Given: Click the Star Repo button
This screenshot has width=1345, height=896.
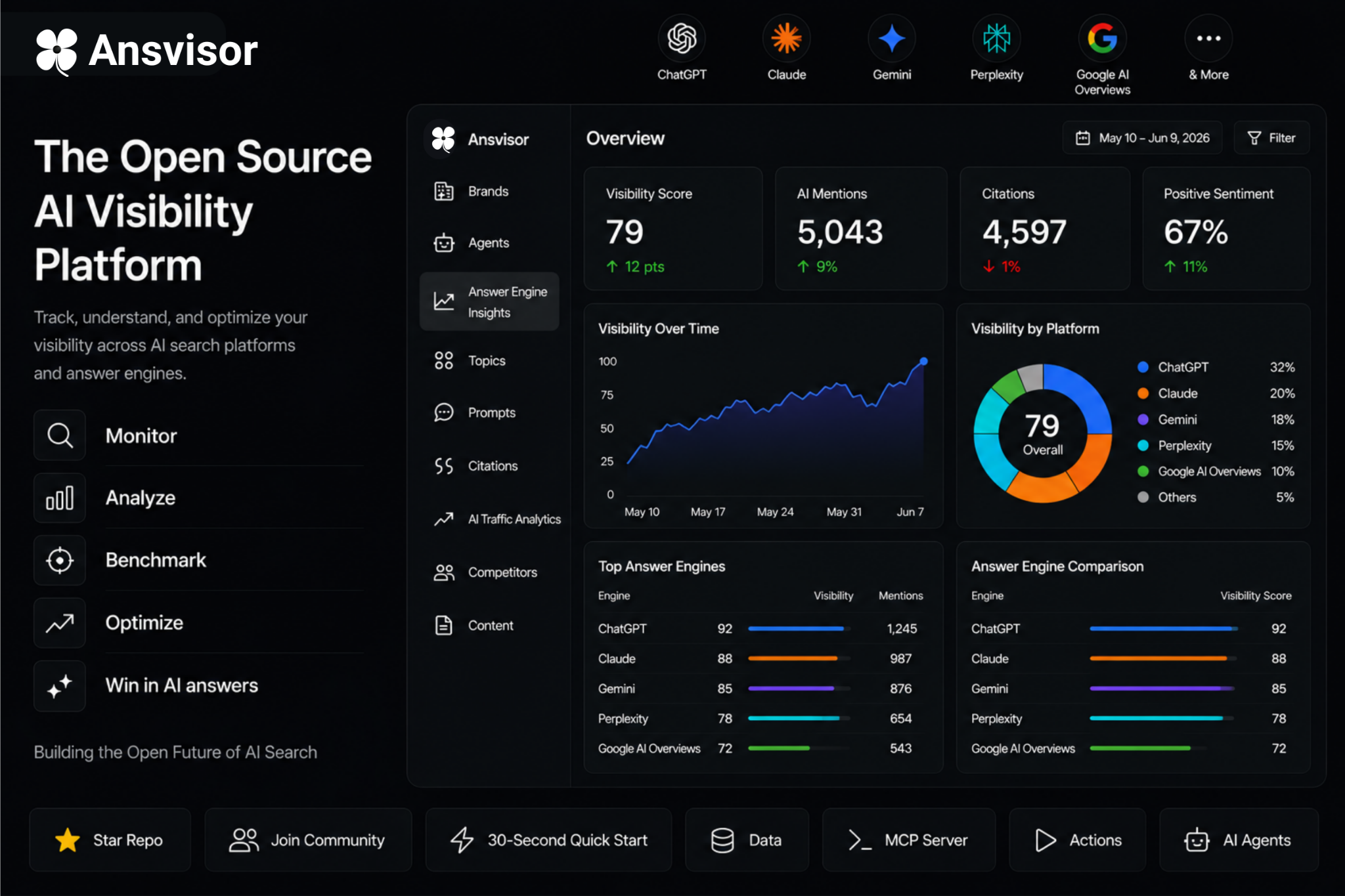Looking at the screenshot, I should point(110,840).
